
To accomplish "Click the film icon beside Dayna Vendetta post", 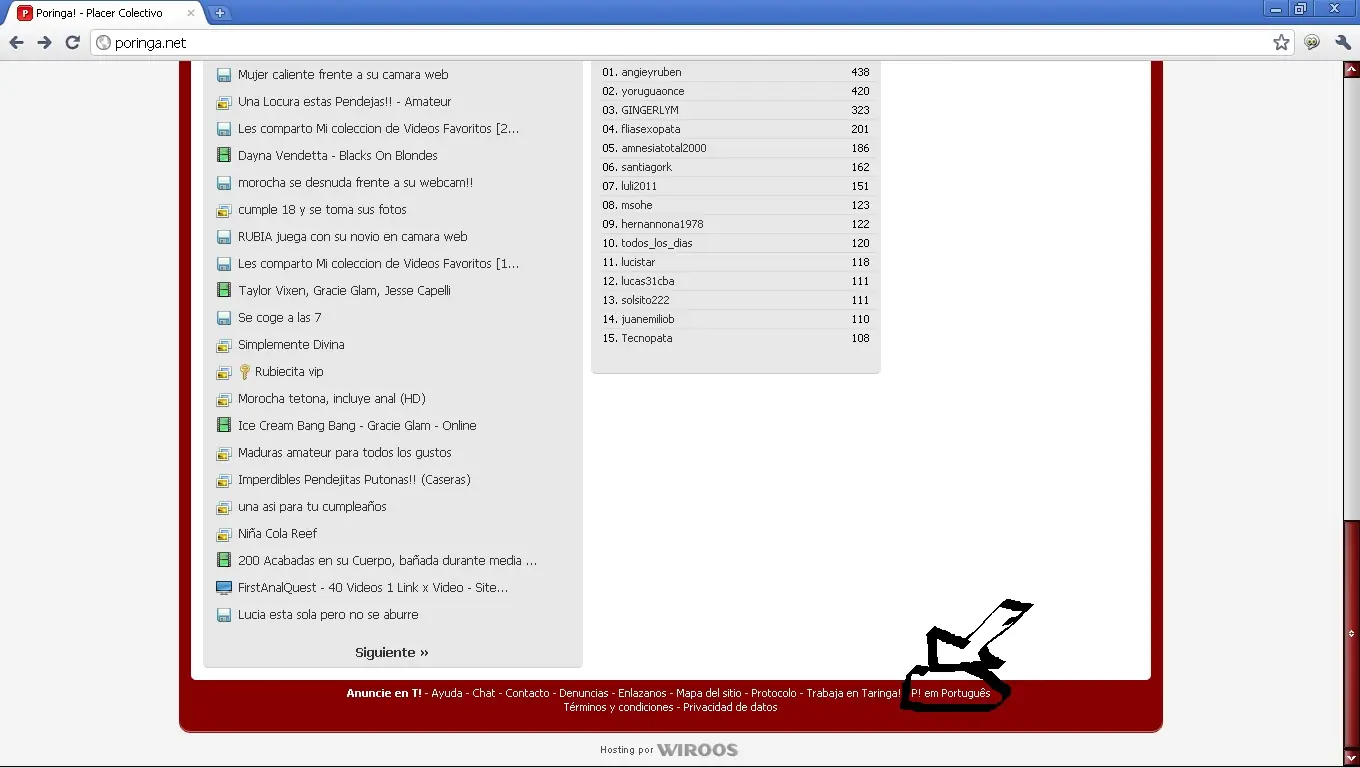I will point(224,156).
